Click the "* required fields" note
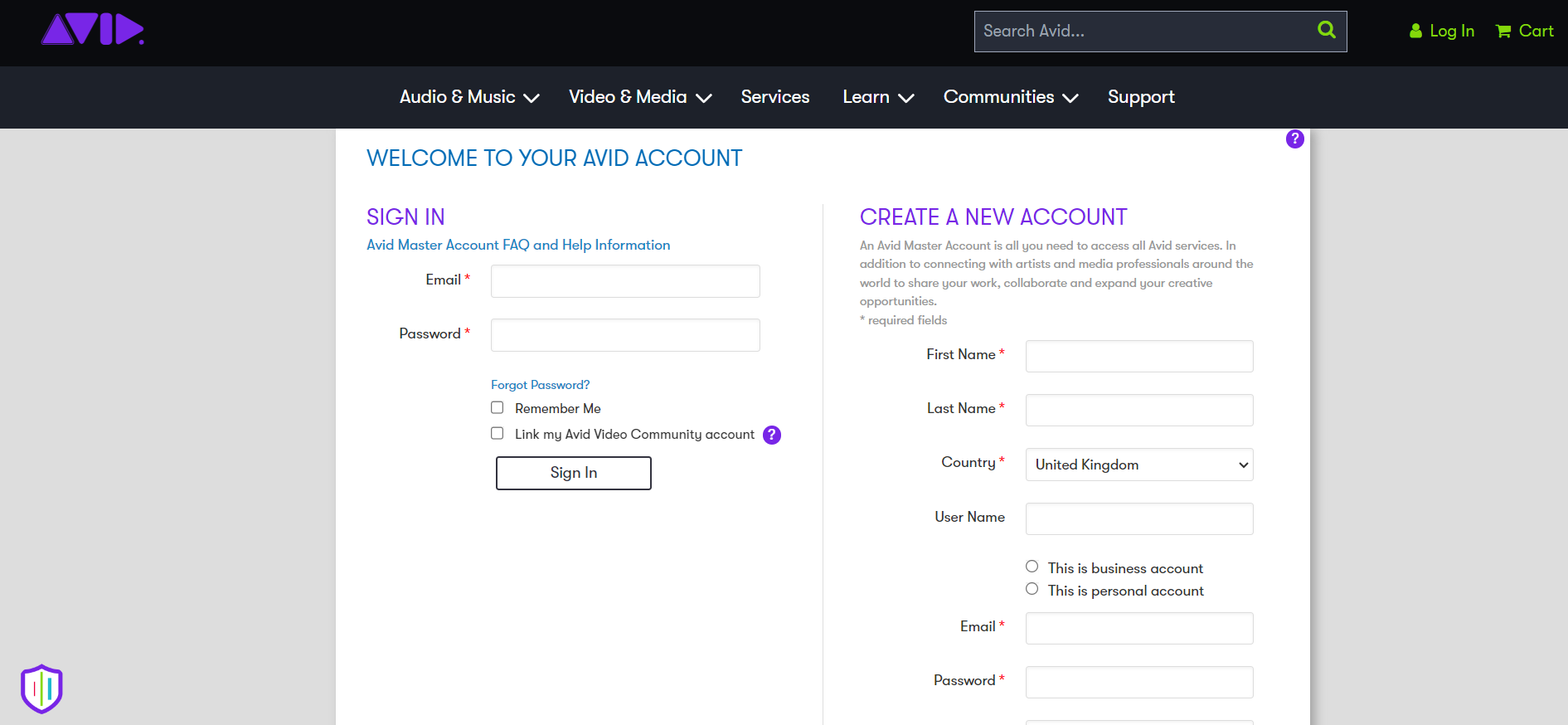Image resolution: width=1568 pixels, height=725 pixels. 903,320
